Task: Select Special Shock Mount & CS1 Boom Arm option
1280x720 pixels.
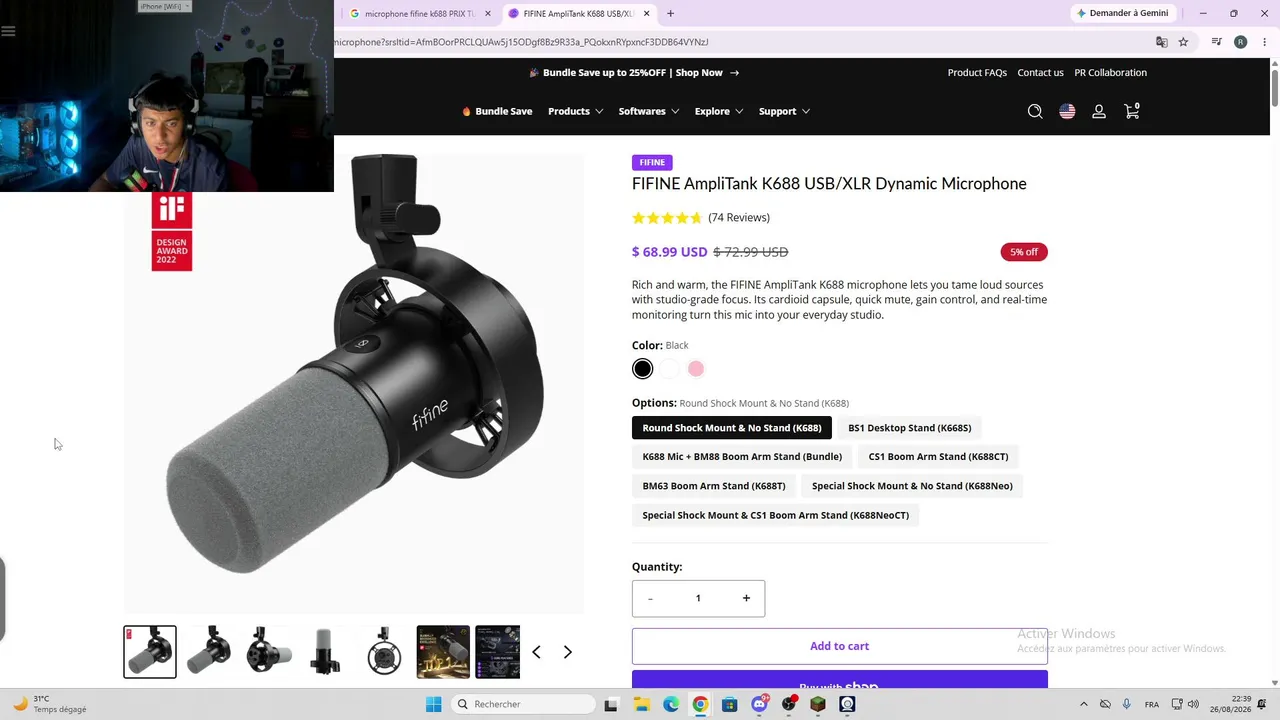Action: pyautogui.click(x=776, y=515)
